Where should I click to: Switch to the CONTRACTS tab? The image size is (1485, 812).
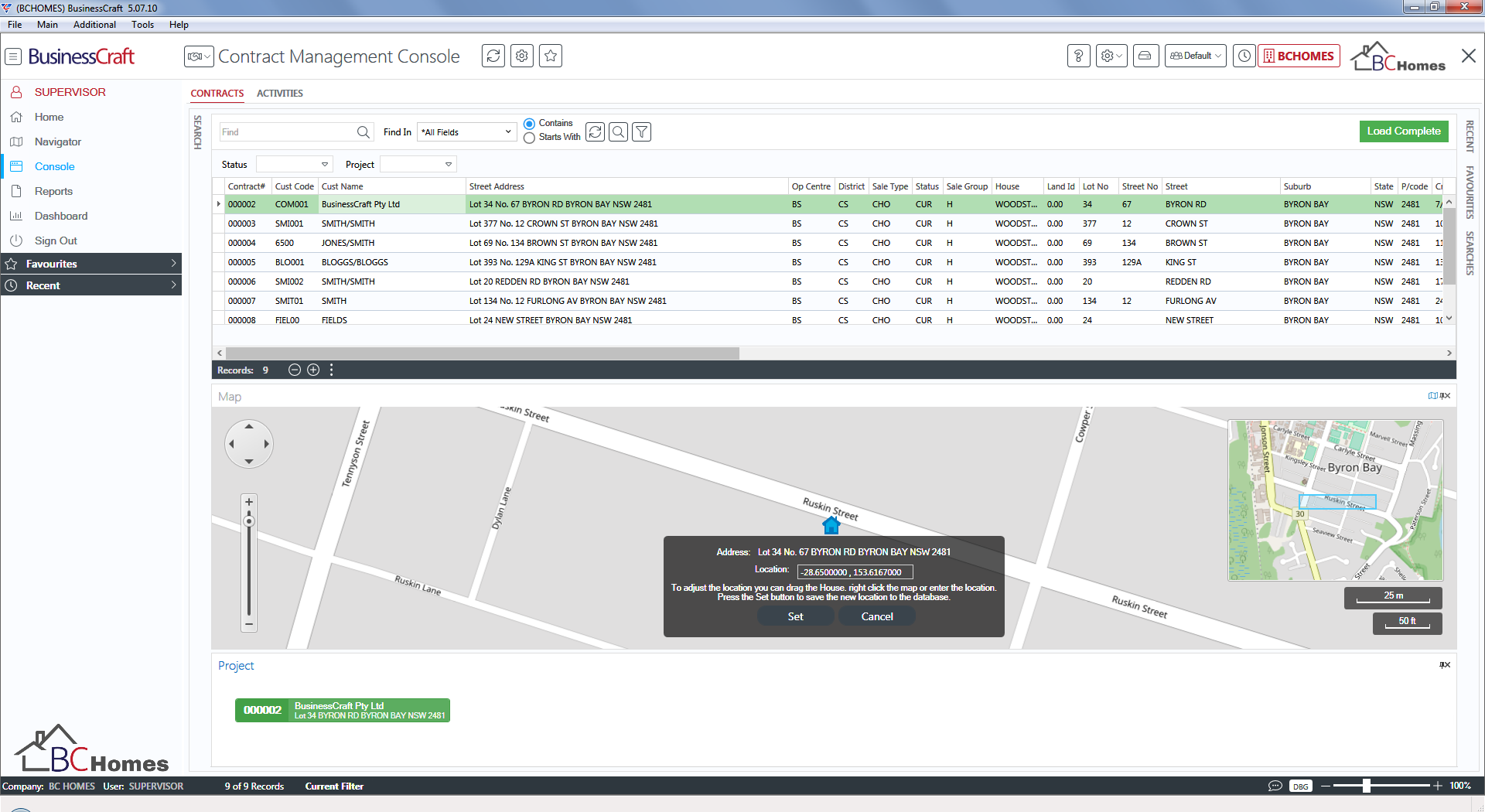[x=217, y=93]
